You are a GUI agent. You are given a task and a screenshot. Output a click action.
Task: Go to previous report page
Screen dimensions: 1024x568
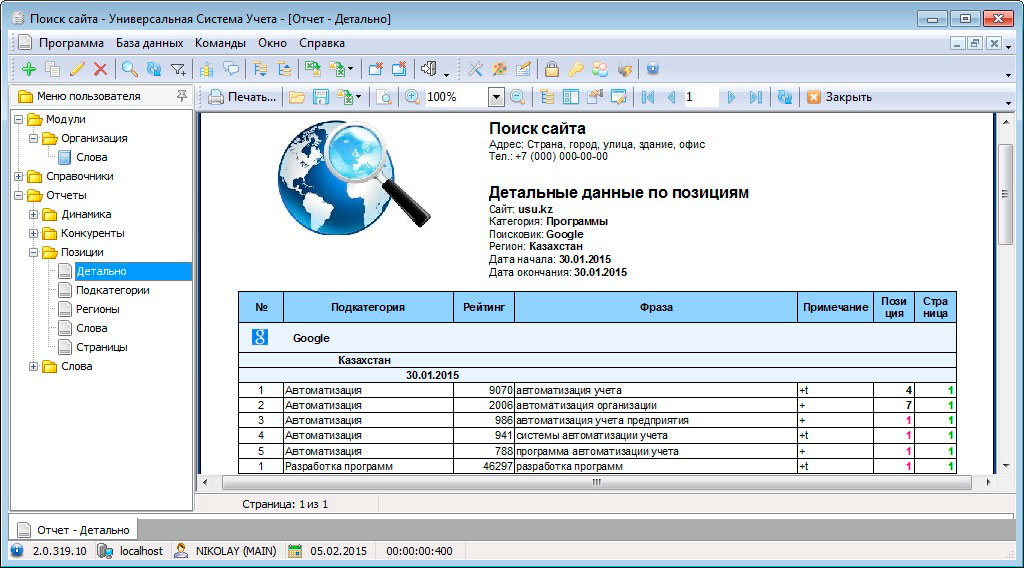(671, 97)
